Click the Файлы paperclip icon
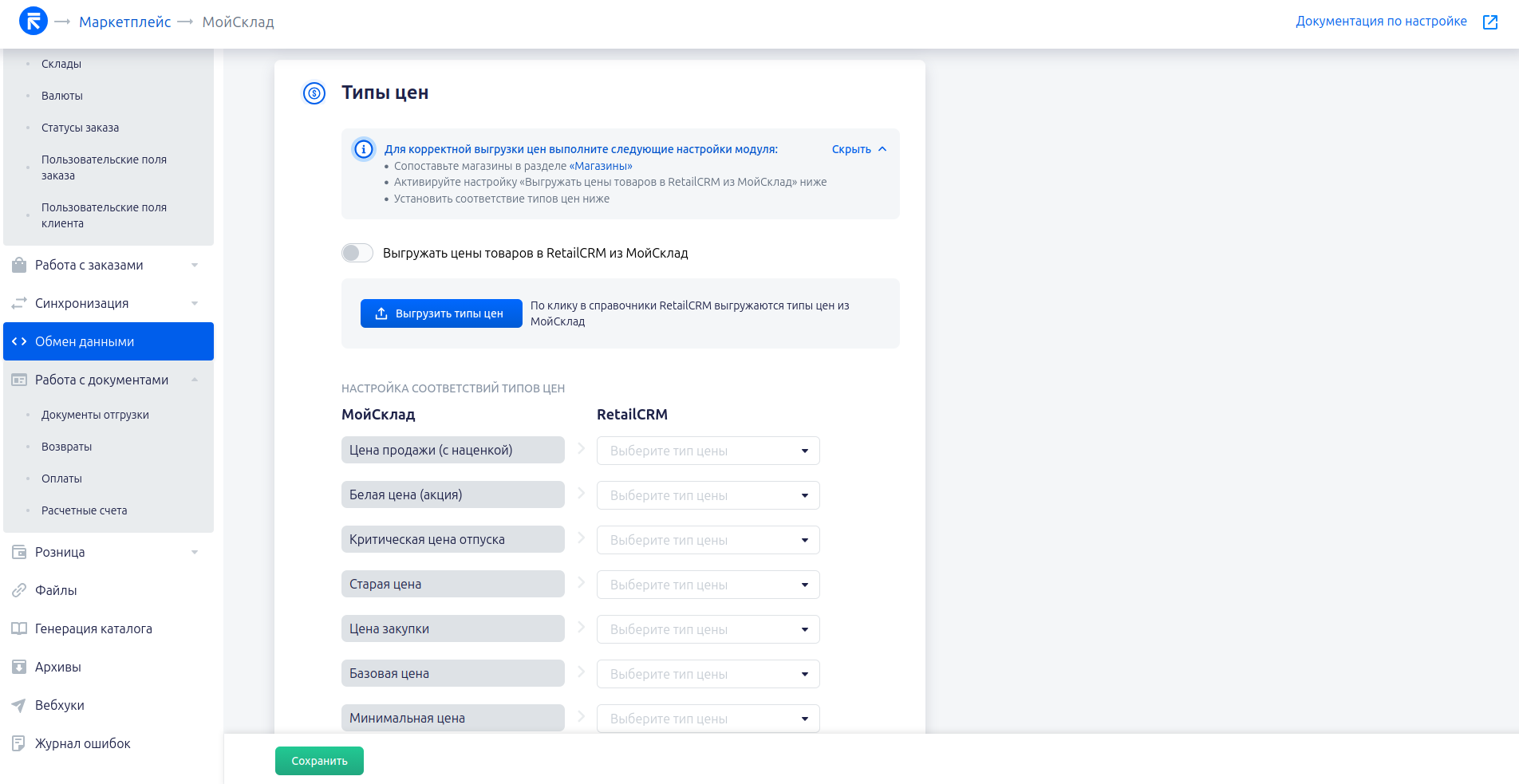The image size is (1519, 784). coord(19,590)
